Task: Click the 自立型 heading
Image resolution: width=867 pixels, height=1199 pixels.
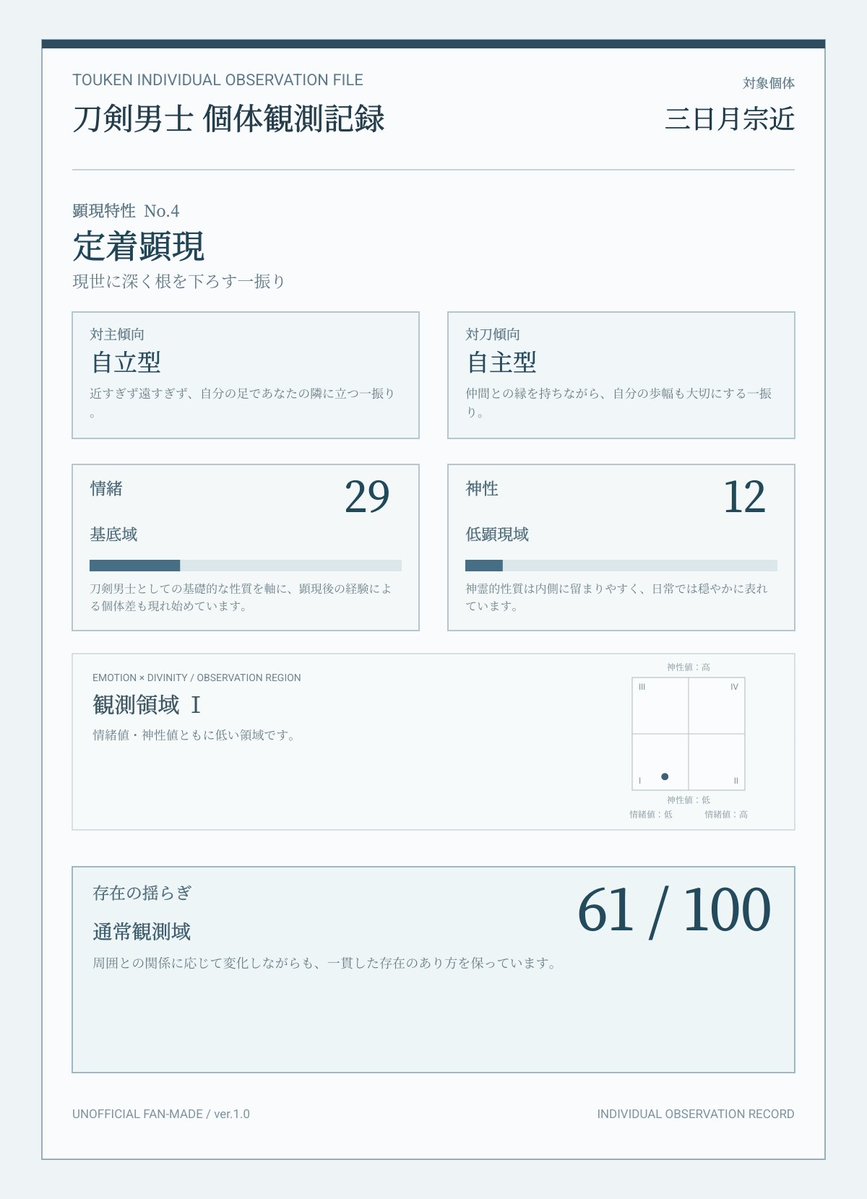Action: pos(126,362)
